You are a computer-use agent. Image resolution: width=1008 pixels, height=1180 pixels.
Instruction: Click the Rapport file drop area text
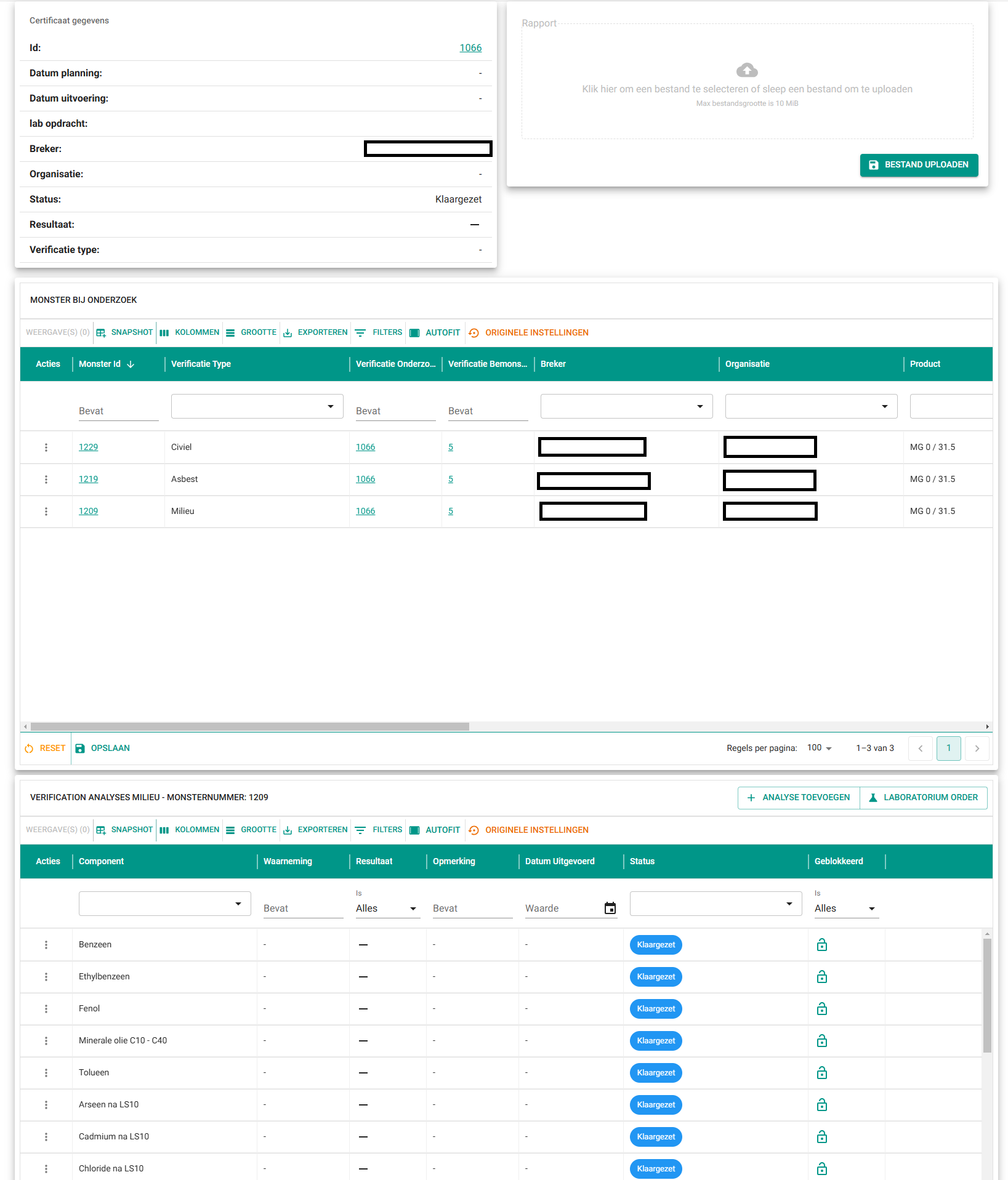(x=747, y=89)
